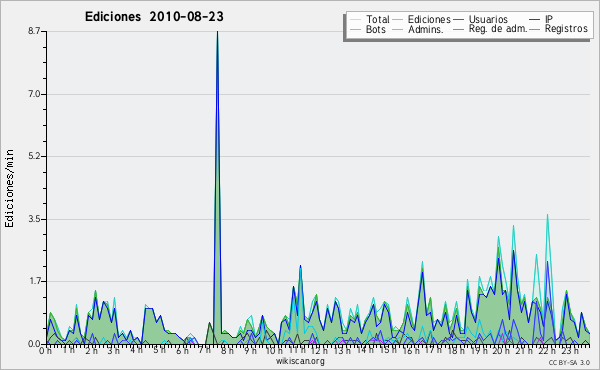The height and width of the screenshot is (370, 600).
Task: Click the tall blue spike peak at 8.7
Action: [x=217, y=33]
